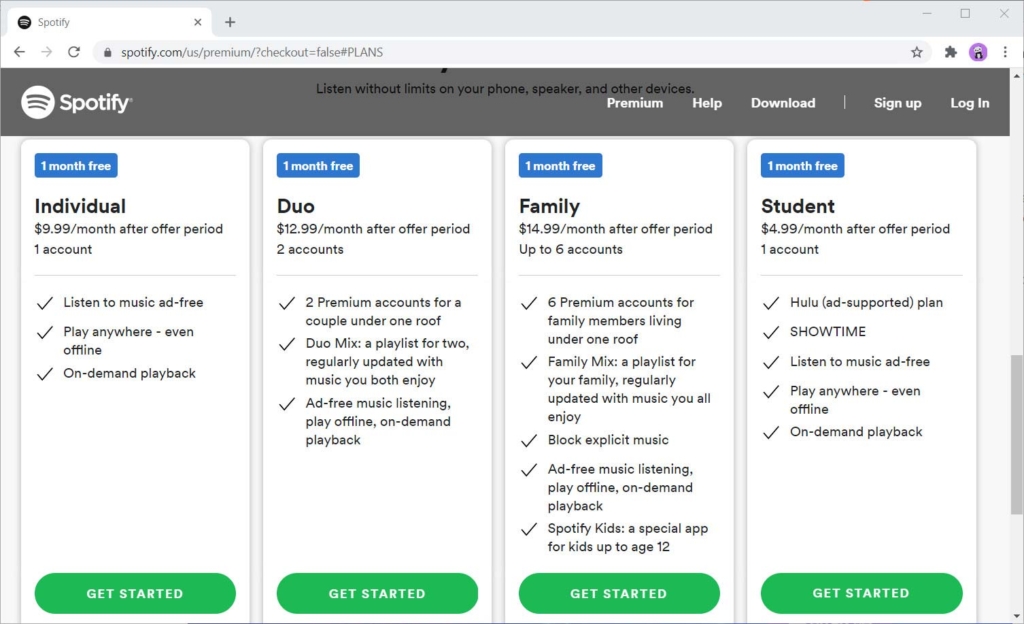Click Duo's 'Ad-free music listening' feature text
Screen dimensions: 1024x624
(x=378, y=422)
